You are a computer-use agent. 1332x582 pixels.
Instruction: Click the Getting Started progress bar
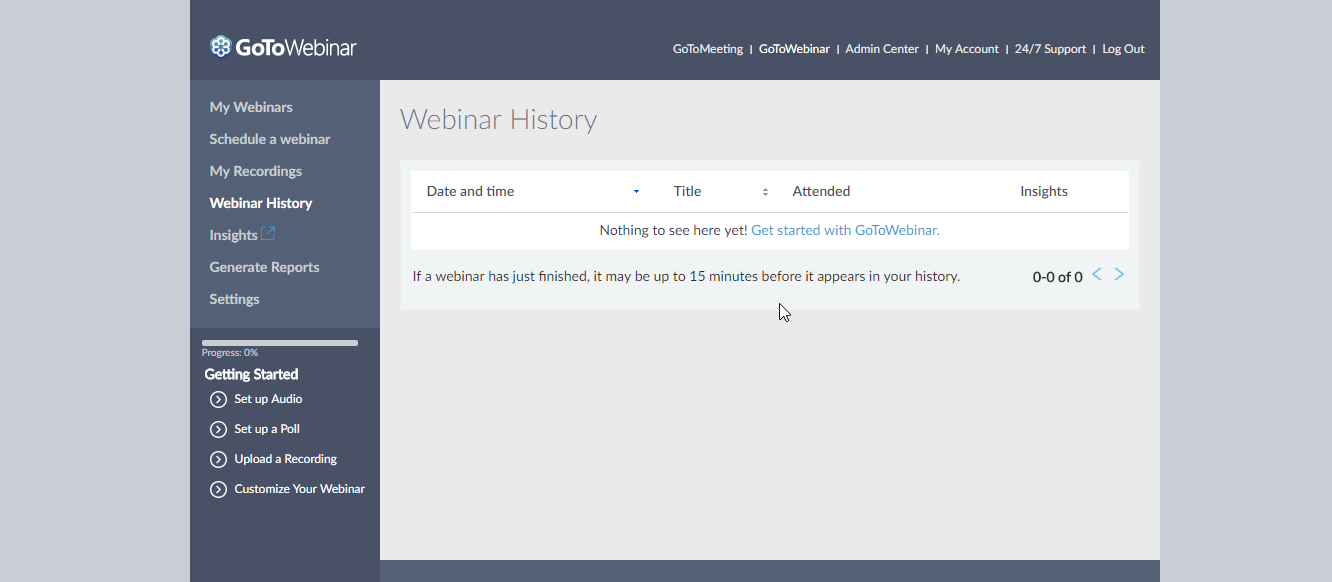279,342
